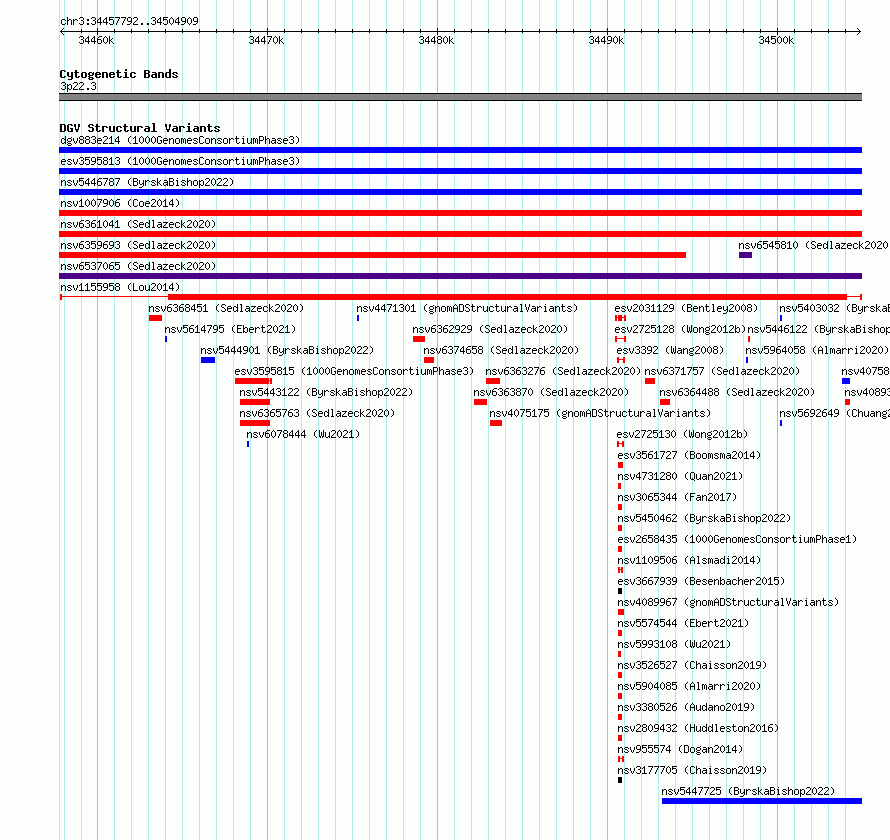This screenshot has height=840, width=890.
Task: Click the nsv5614795 (Ebert2021) label
Action: pos(230,329)
